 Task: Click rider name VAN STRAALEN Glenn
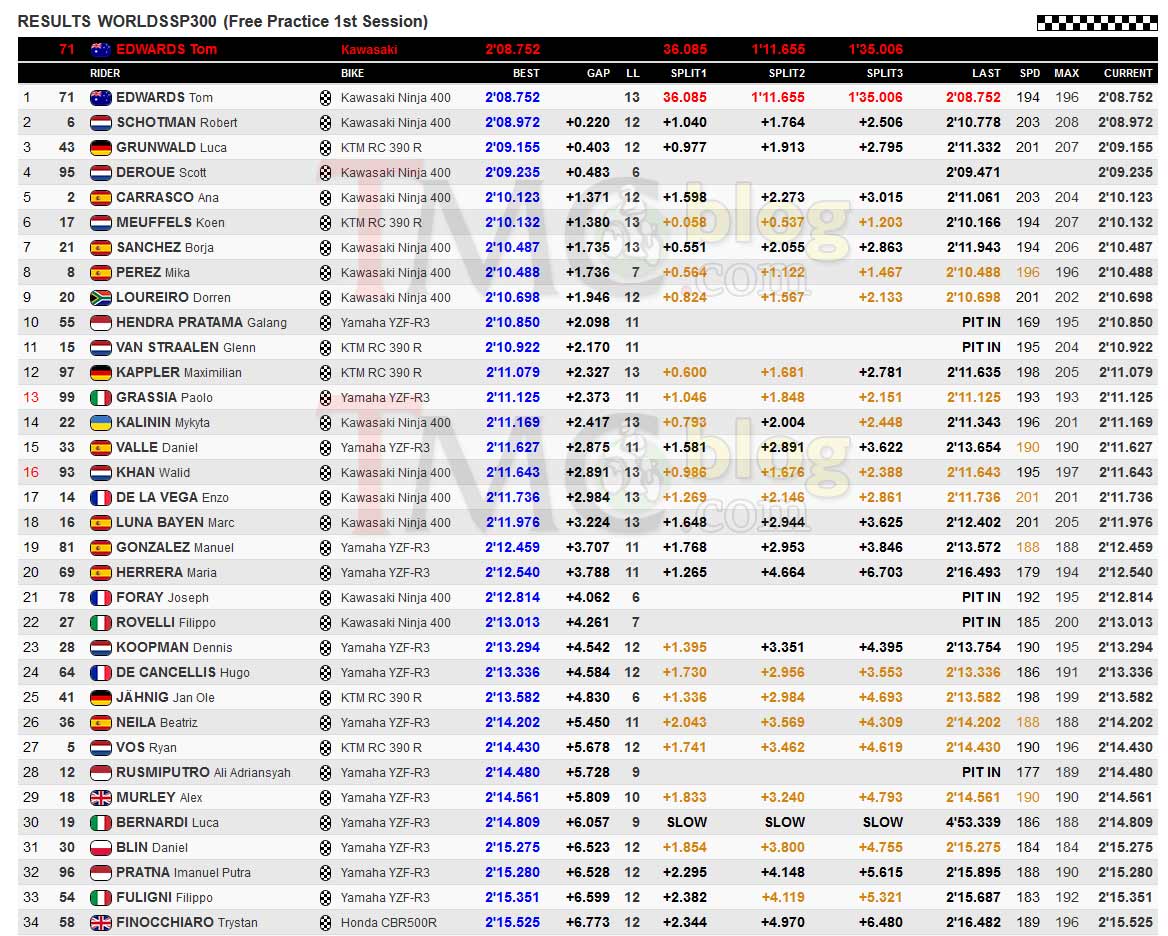tap(185, 348)
